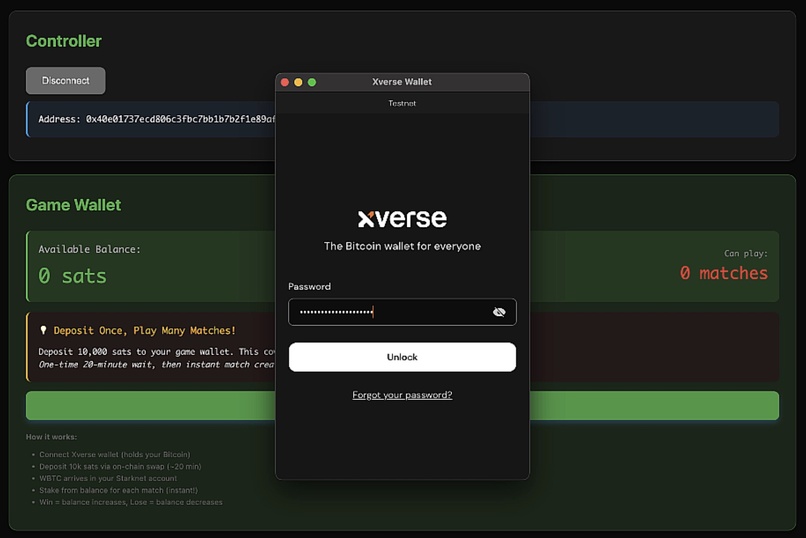Click the 'Game Wallet' heading
This screenshot has height=538, width=806.
click(x=74, y=205)
